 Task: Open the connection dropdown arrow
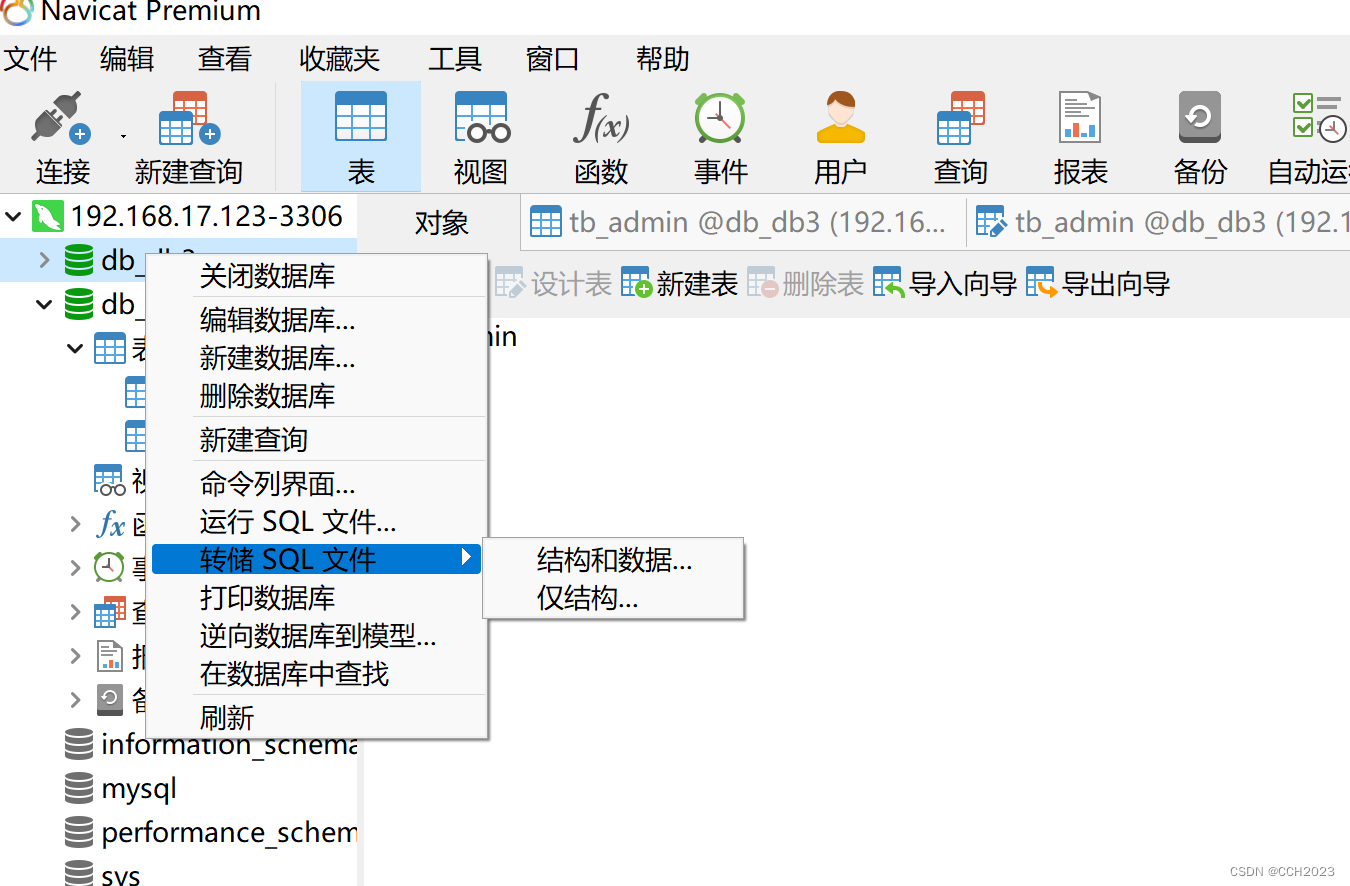click(124, 135)
